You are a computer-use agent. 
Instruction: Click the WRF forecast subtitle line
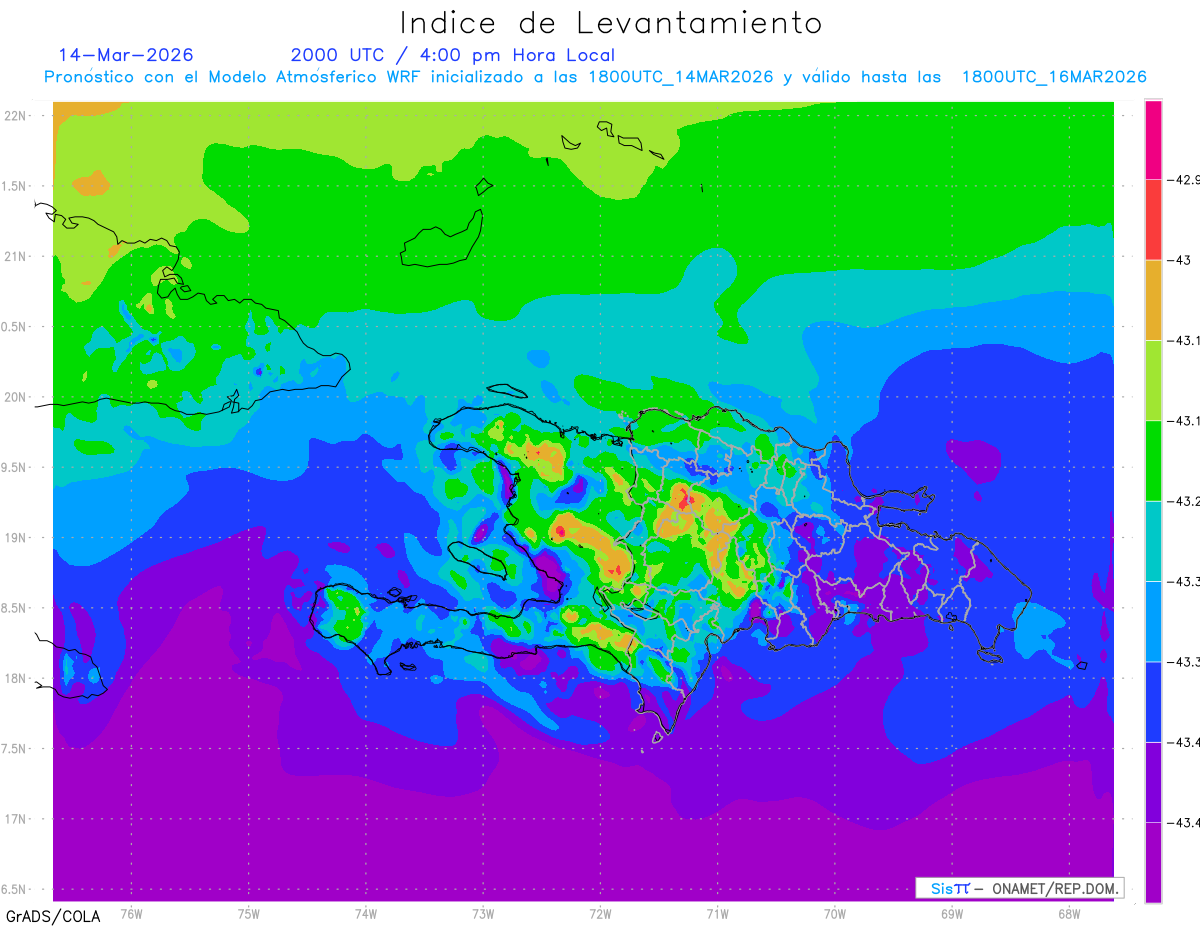(595, 77)
